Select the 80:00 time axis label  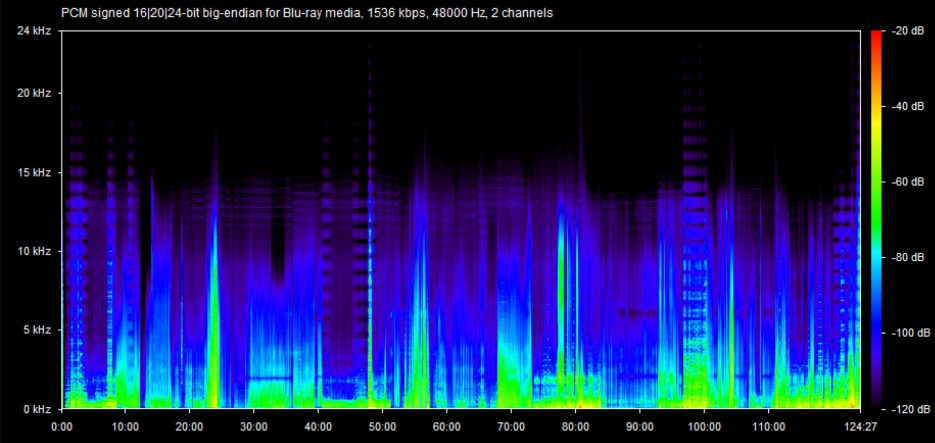(x=575, y=427)
